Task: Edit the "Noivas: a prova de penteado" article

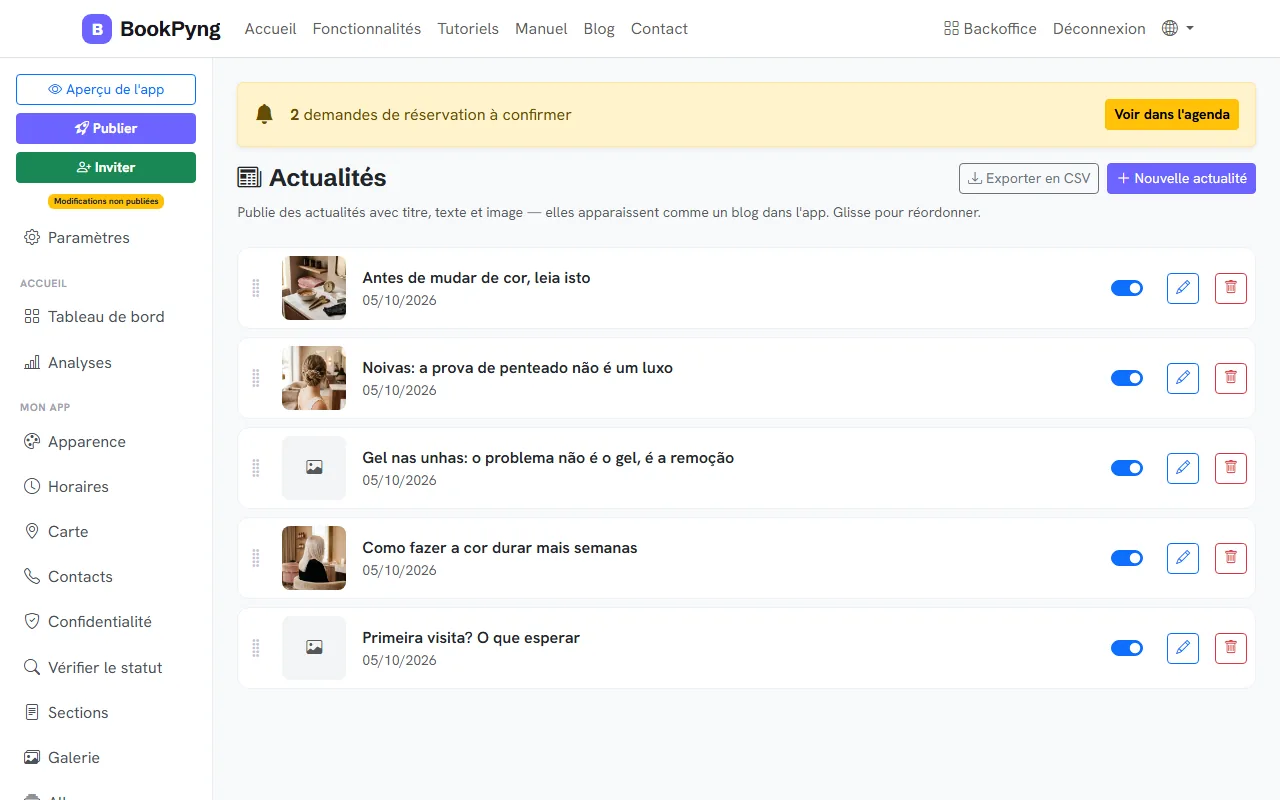Action: 1183,378
